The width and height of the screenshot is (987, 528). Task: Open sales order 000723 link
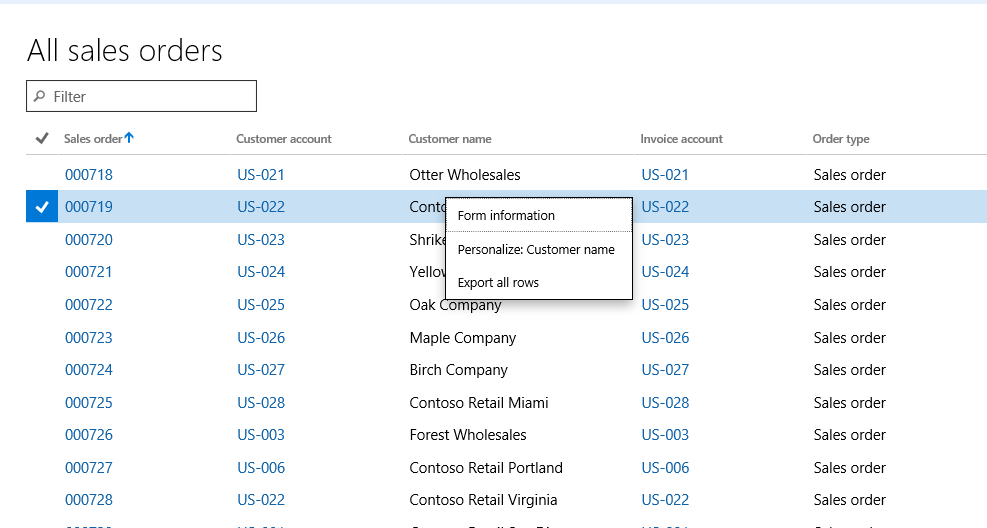[89, 338]
